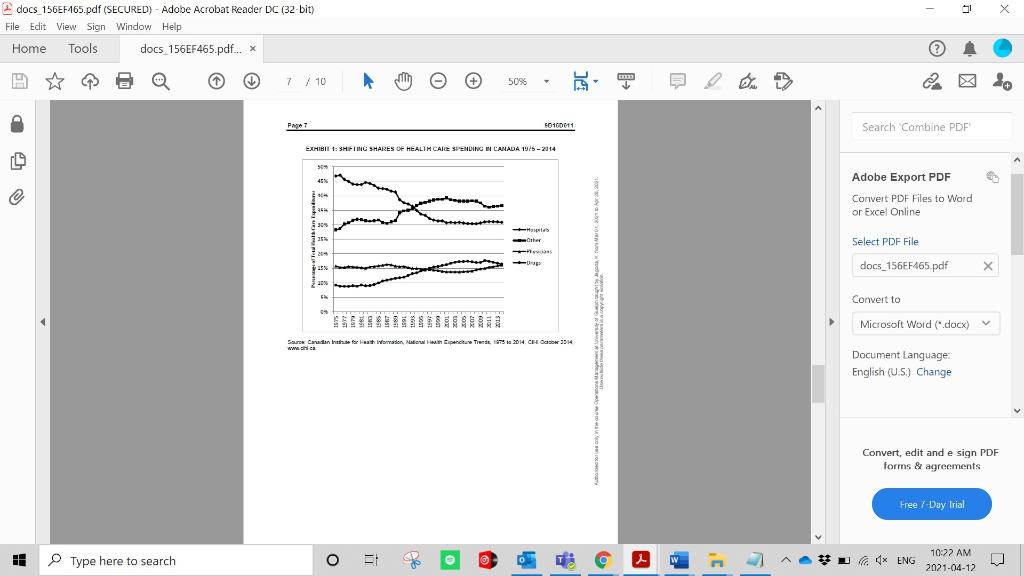Click the Save file icon

point(20,81)
